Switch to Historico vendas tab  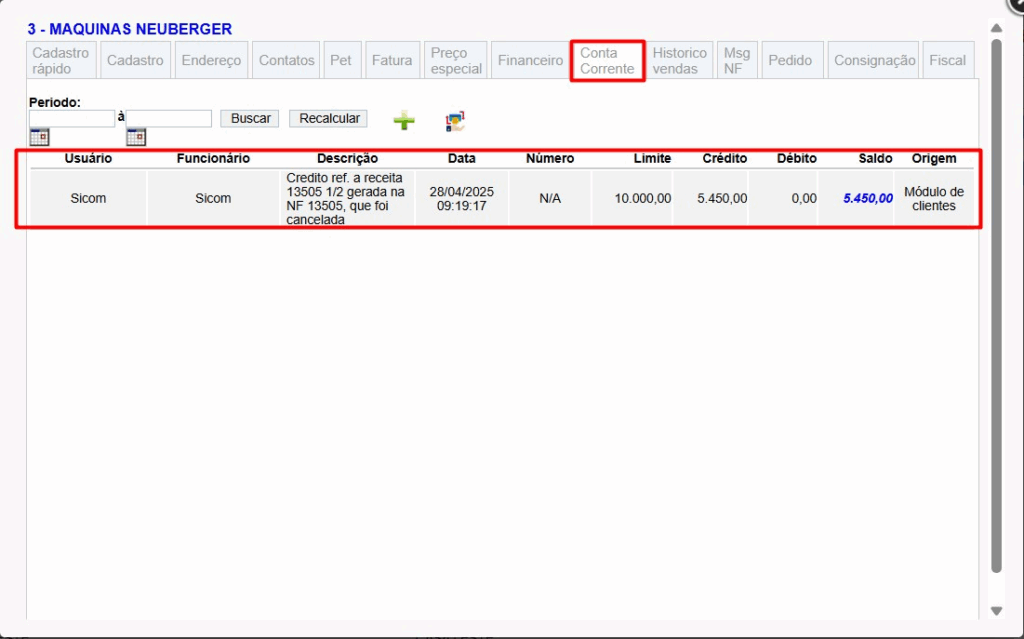click(680, 60)
